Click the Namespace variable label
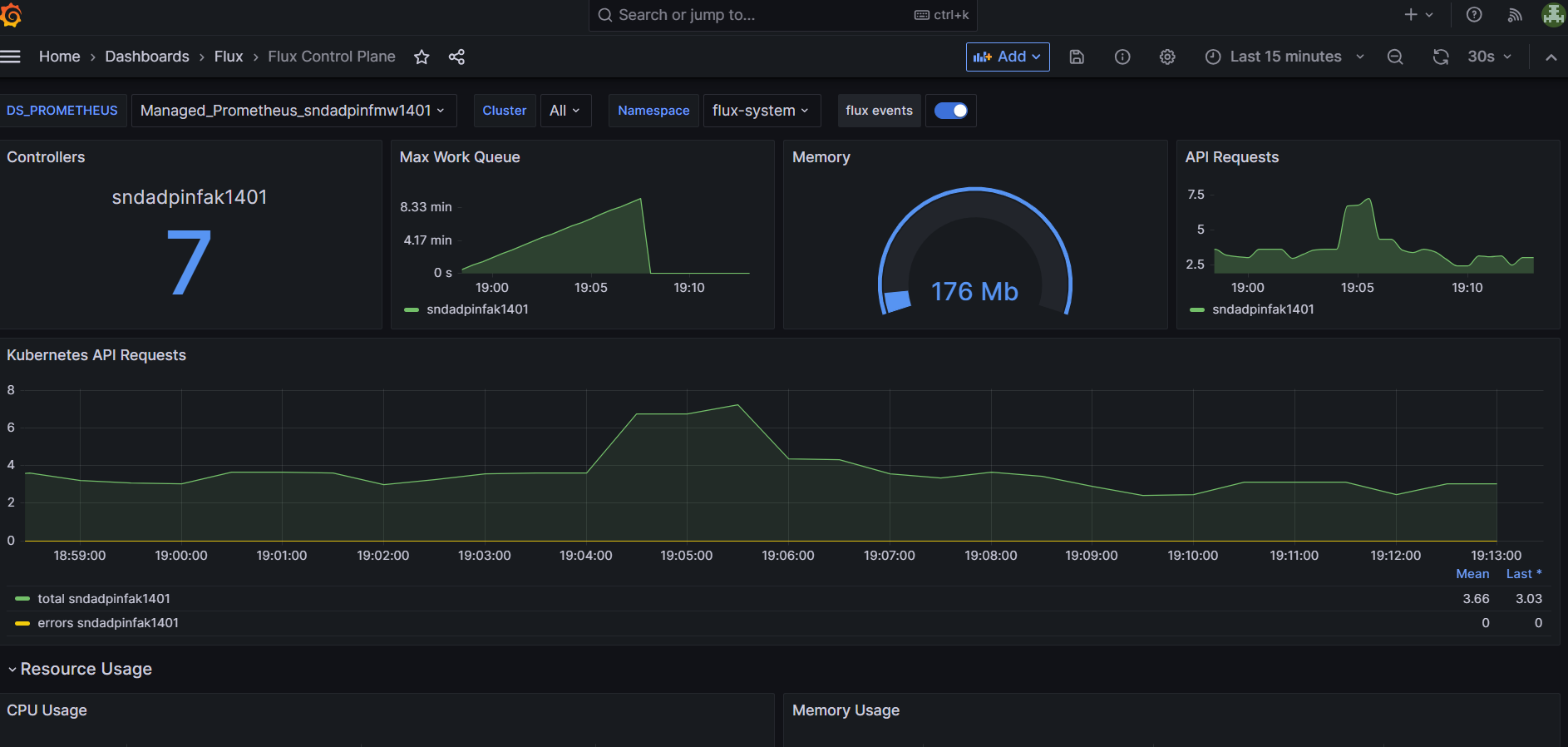This screenshot has height=747, width=1568. tap(653, 111)
